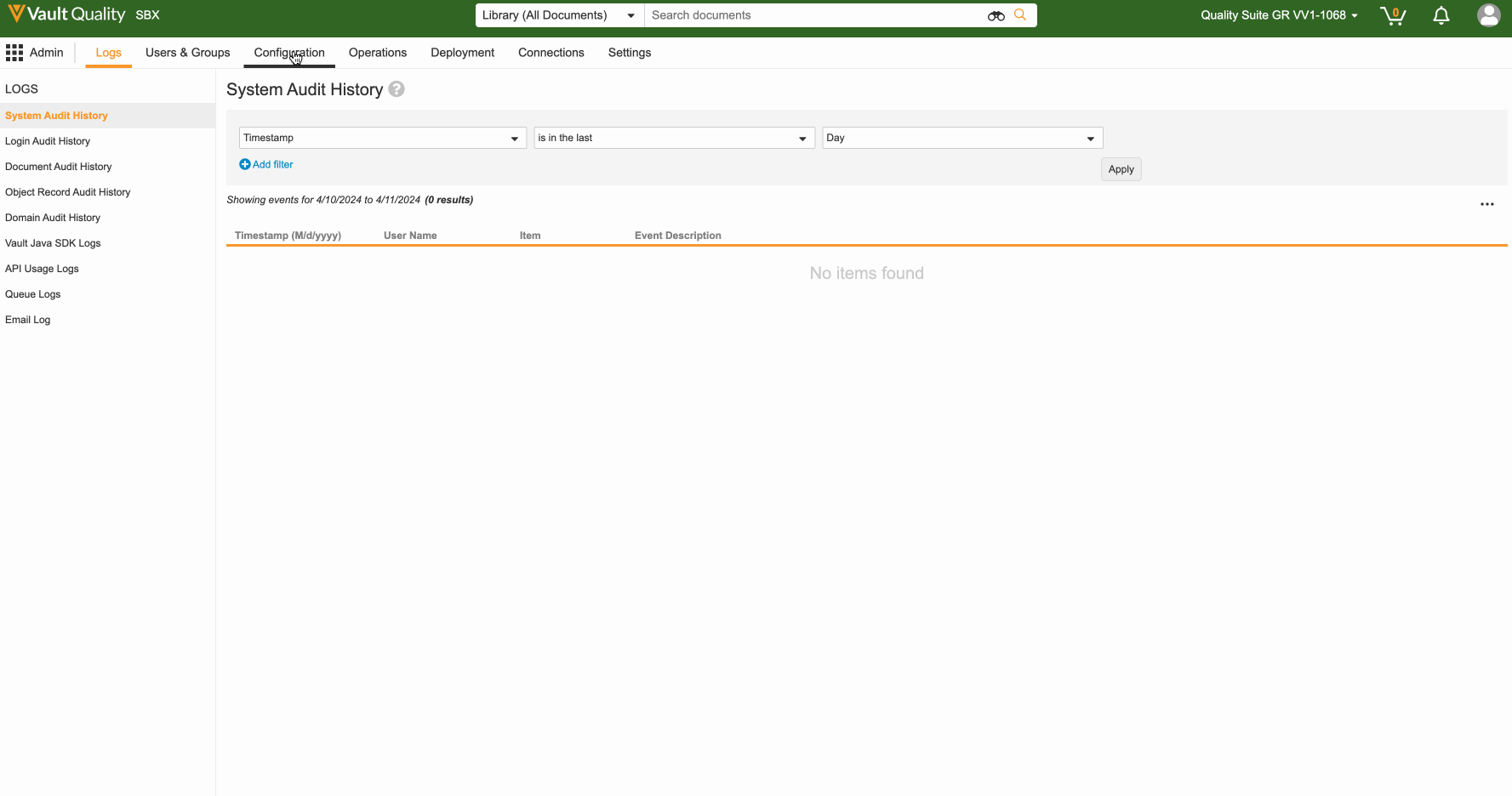Click the Search documents input field
Screen dimensions: 1512x796
[813, 15]
